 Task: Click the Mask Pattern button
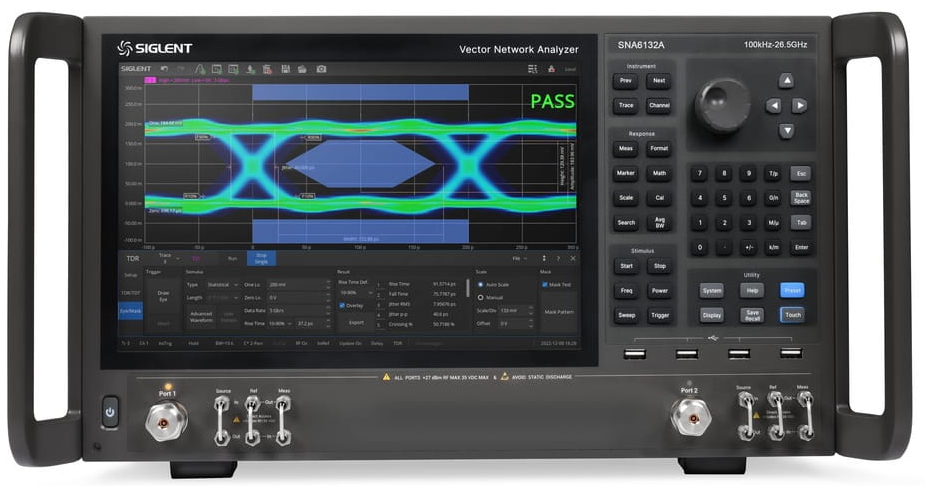(x=559, y=312)
